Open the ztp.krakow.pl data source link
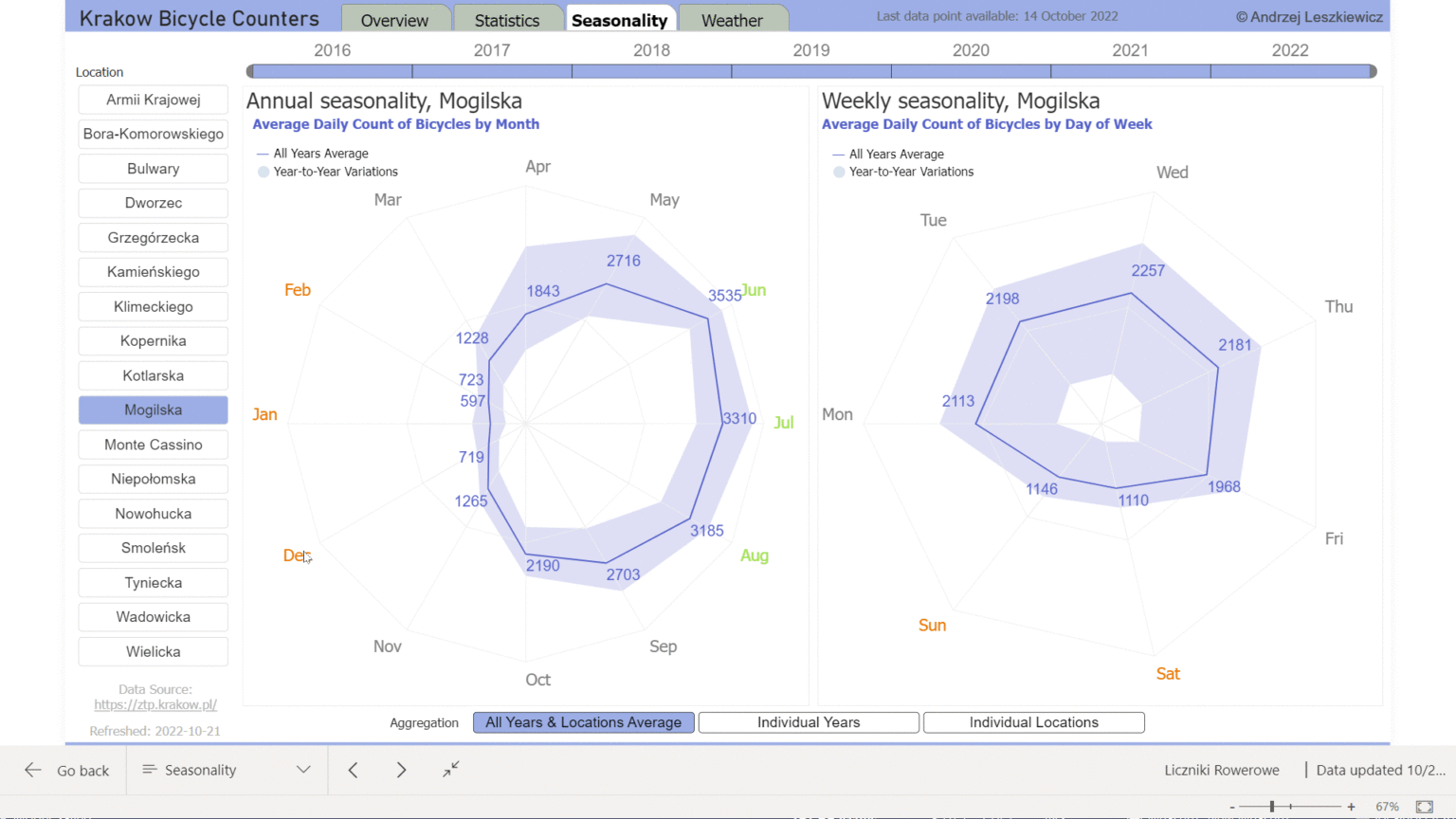Screen dimensions: 1456x819 tap(155, 705)
